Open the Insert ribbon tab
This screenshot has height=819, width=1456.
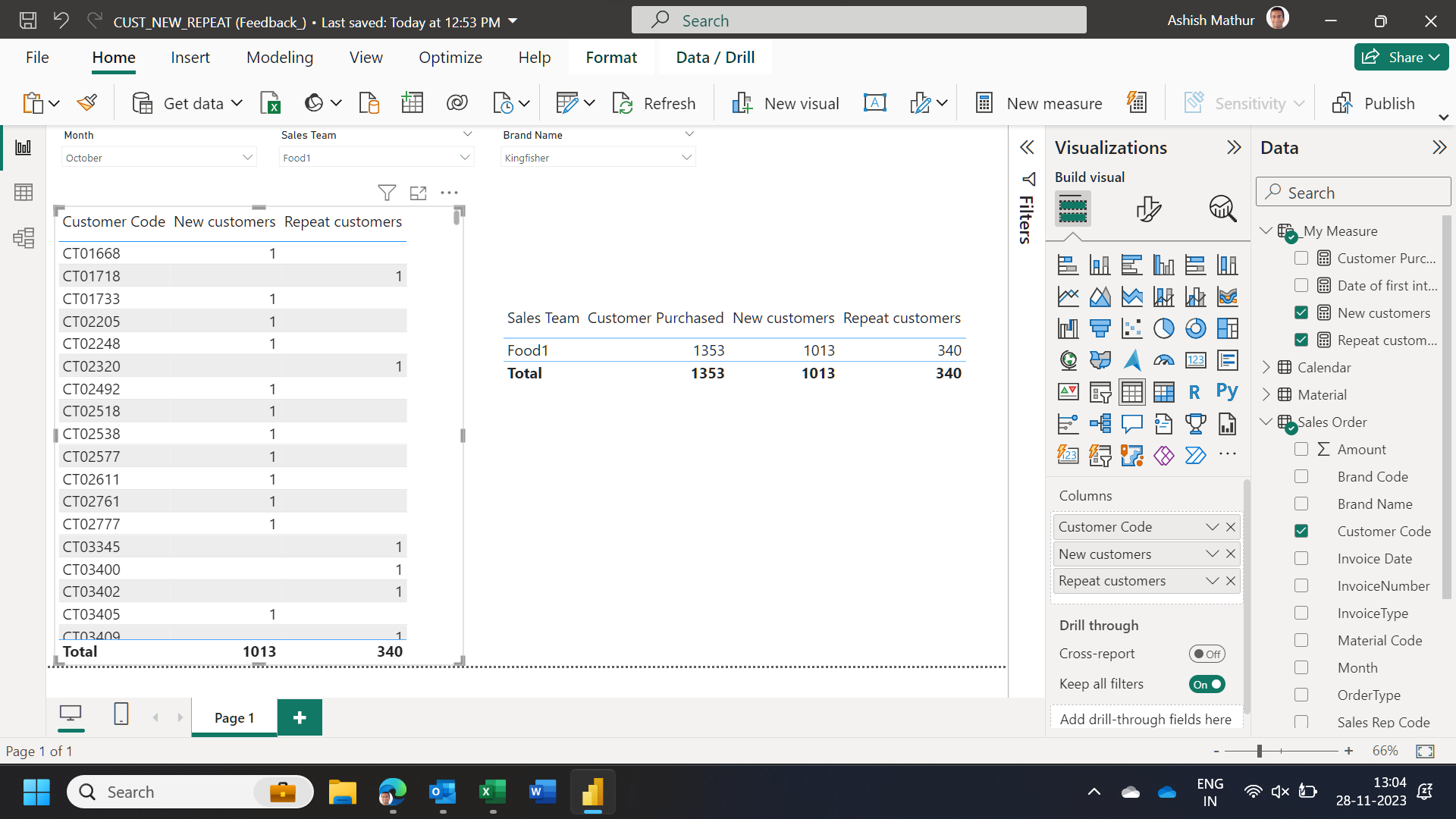point(190,58)
